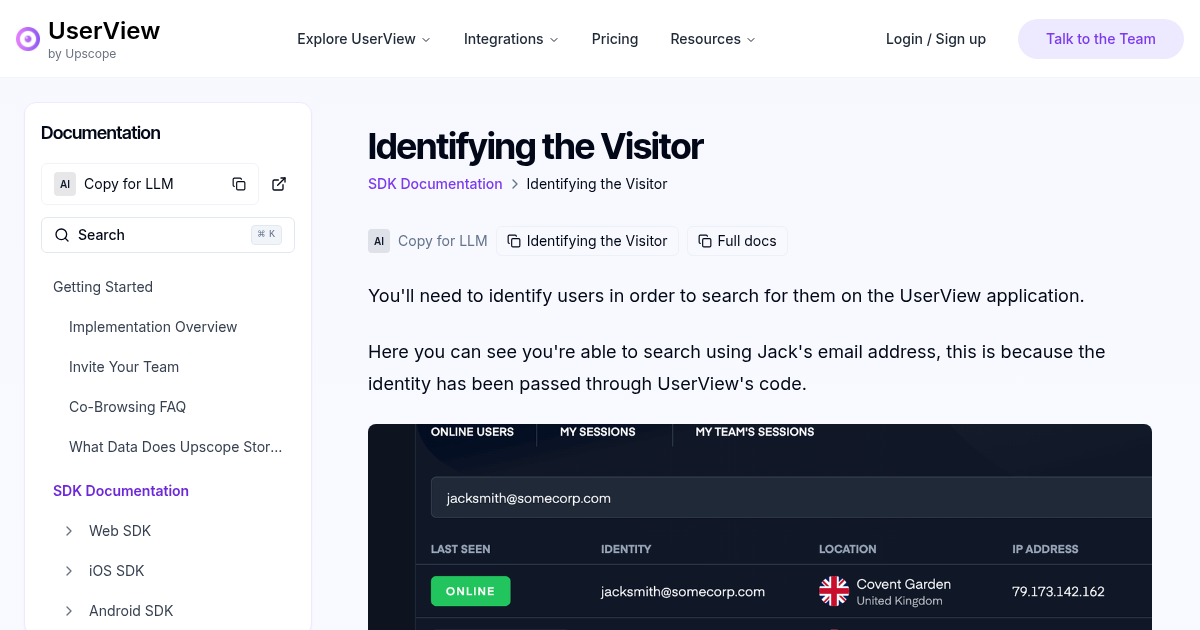Click green ONLINE status badge
1200x630 pixels.
(x=471, y=591)
